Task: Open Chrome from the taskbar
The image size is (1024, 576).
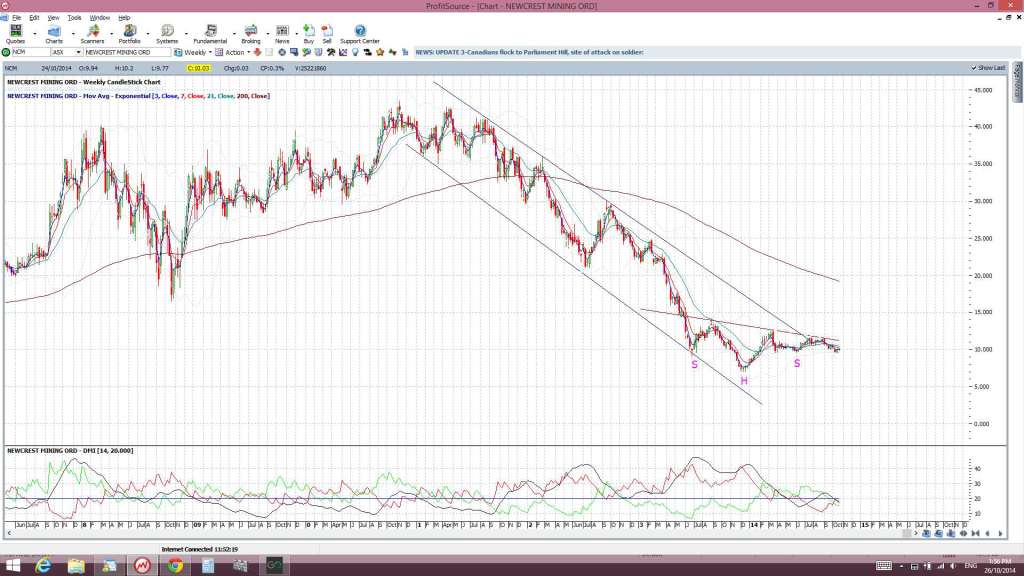Action: 175,566
